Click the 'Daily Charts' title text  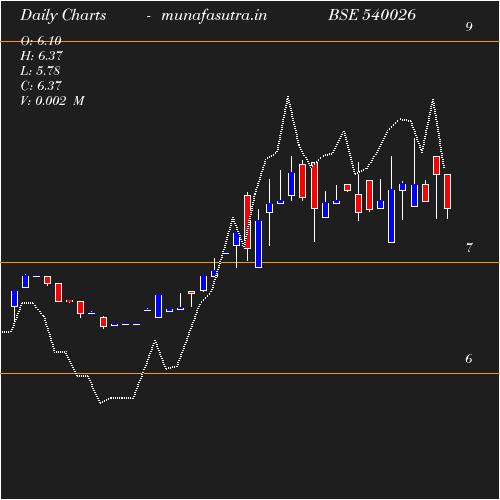point(63,16)
